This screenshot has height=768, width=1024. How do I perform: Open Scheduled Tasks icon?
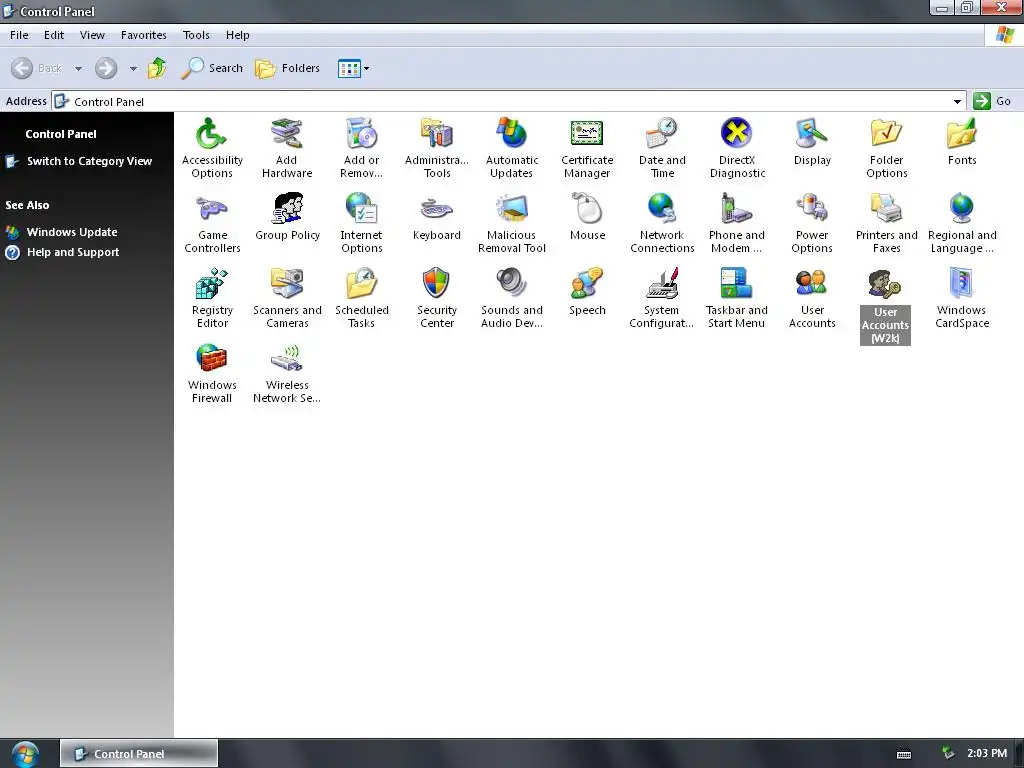click(x=361, y=298)
